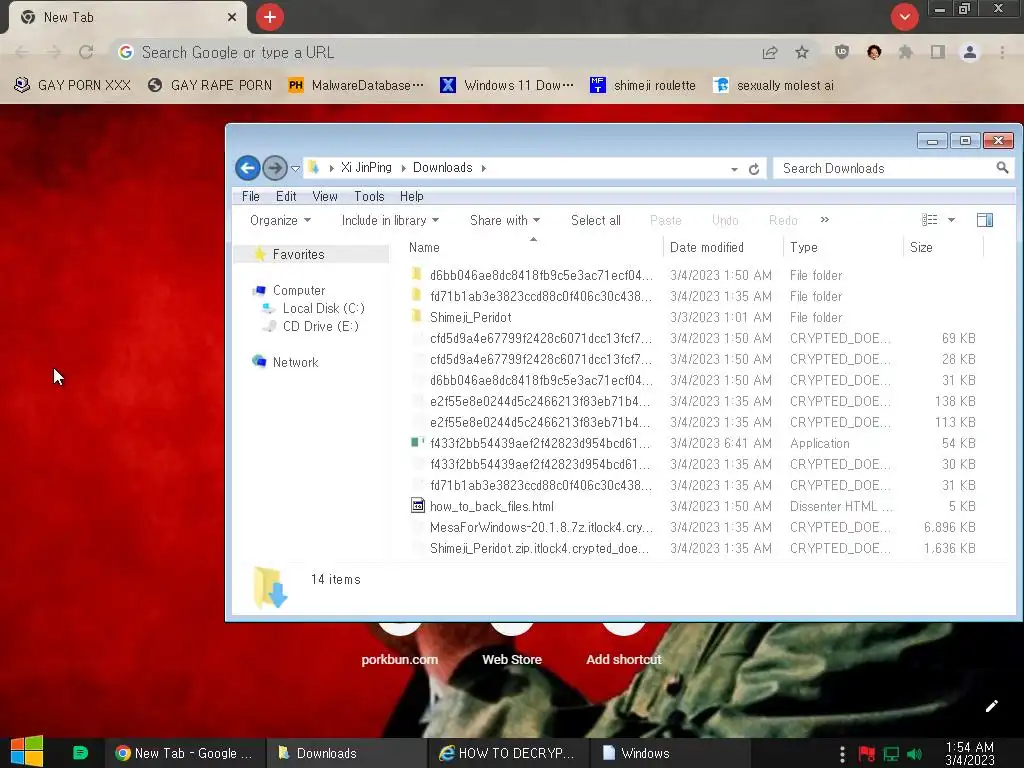Open recent locations dropdown beside Explorer forward button

click(x=295, y=168)
